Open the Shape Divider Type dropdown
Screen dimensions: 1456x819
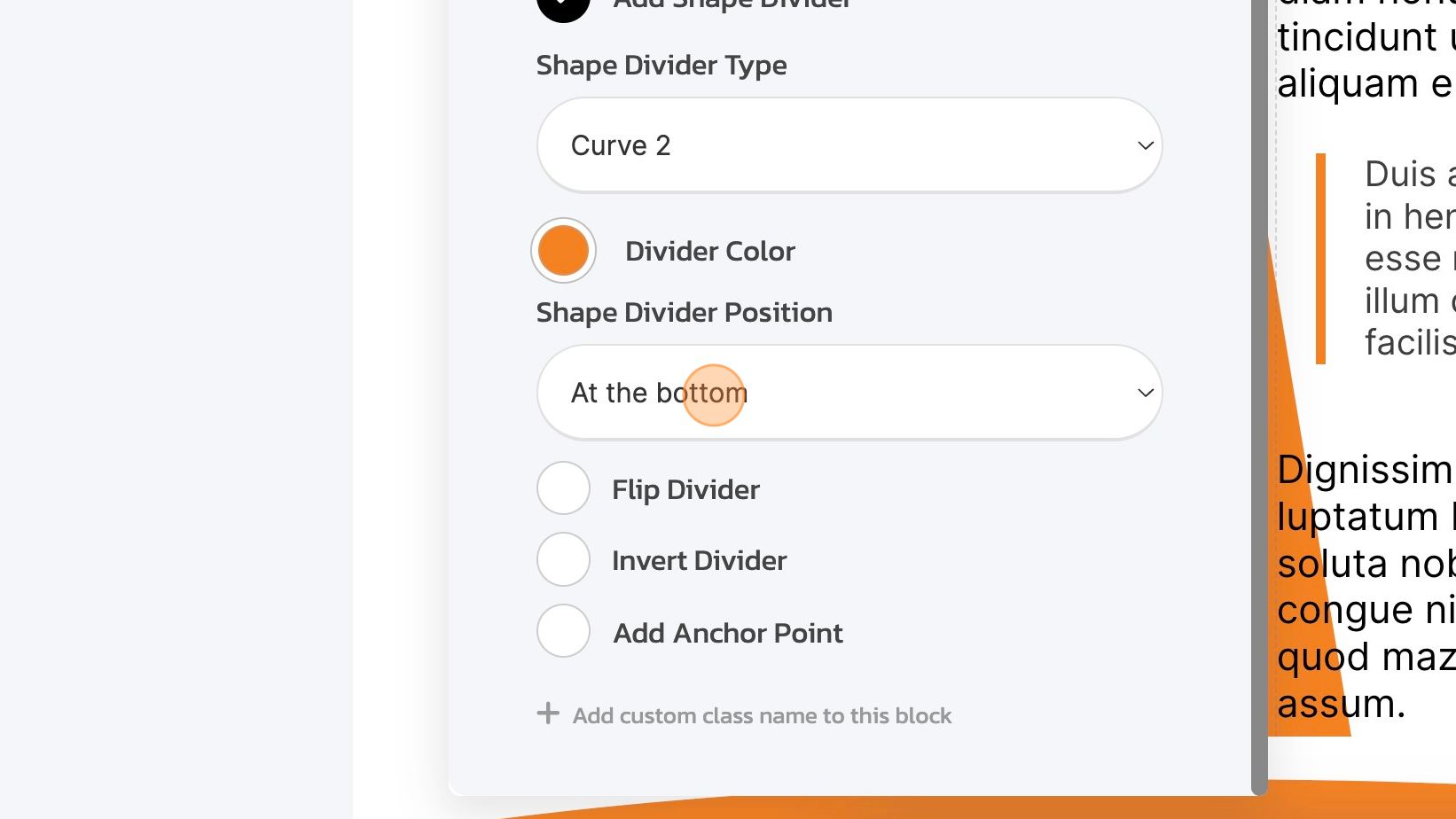[849, 144]
